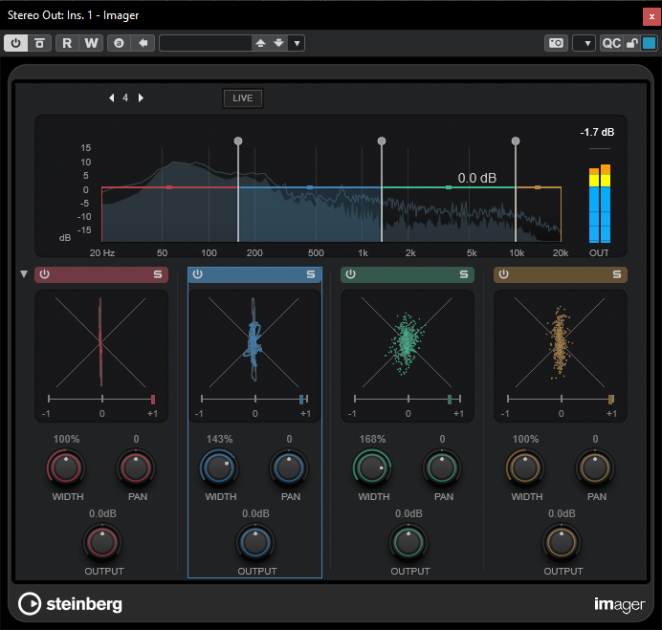This screenshot has width=662, height=630.
Task: Click the preset name field
Action: [x=206, y=43]
